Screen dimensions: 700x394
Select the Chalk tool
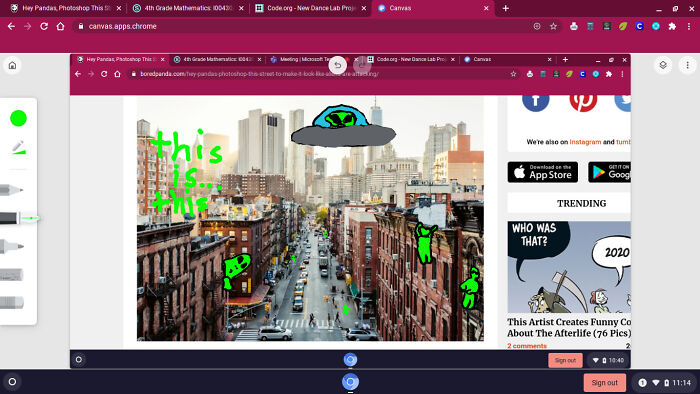point(12,275)
